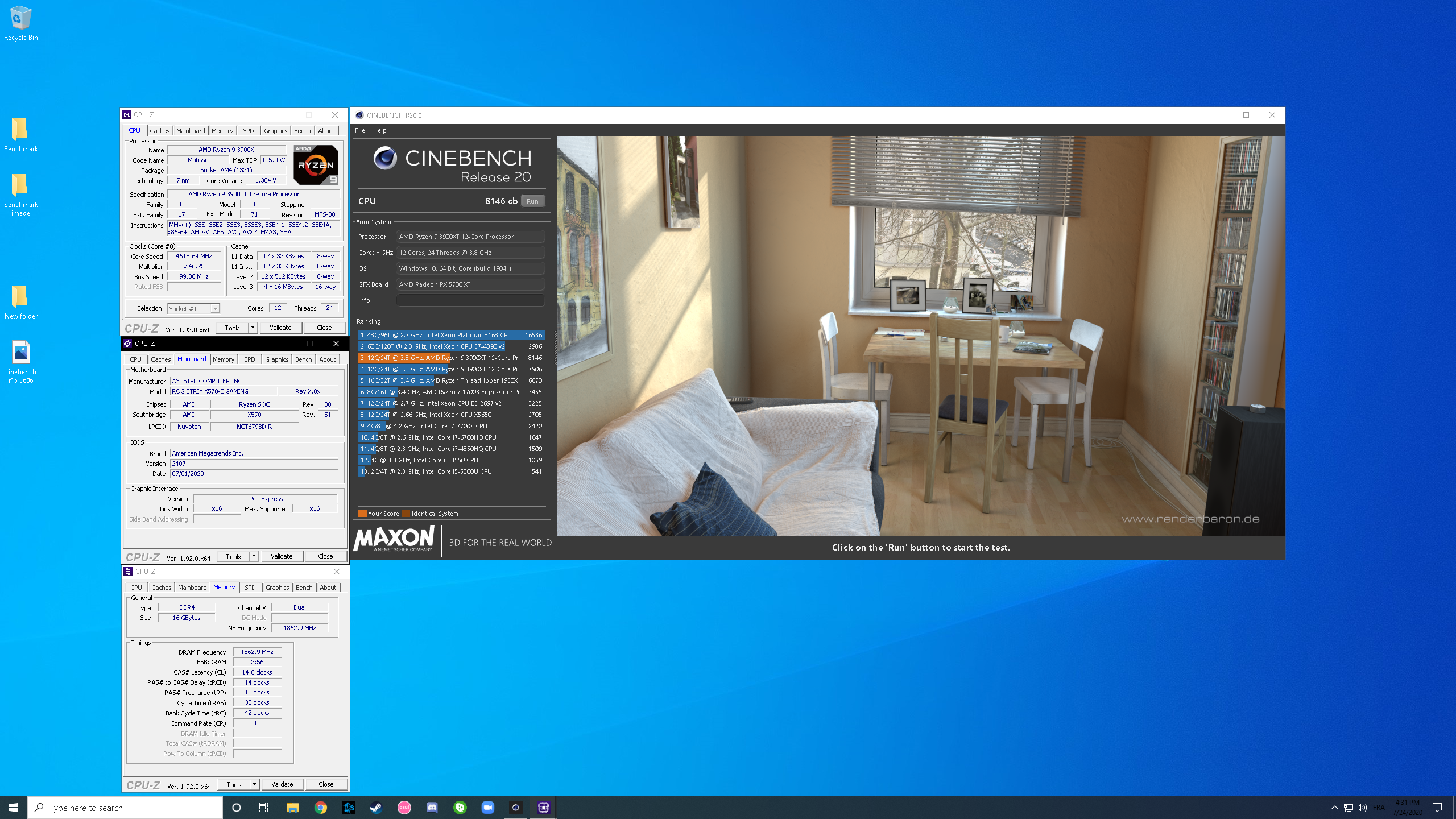Click the Your Score orange legend swatch
Screen dimensions: 1456x819
pyautogui.click(x=362, y=514)
